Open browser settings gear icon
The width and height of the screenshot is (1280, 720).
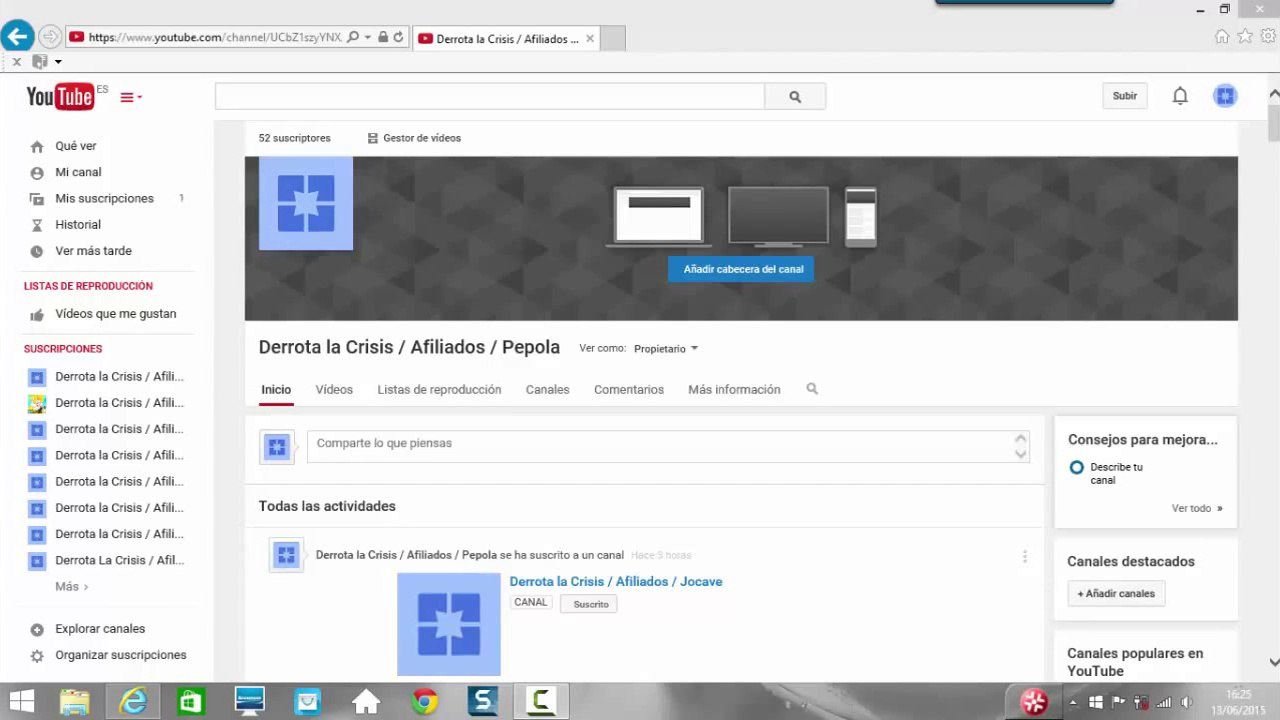pos(1268,36)
